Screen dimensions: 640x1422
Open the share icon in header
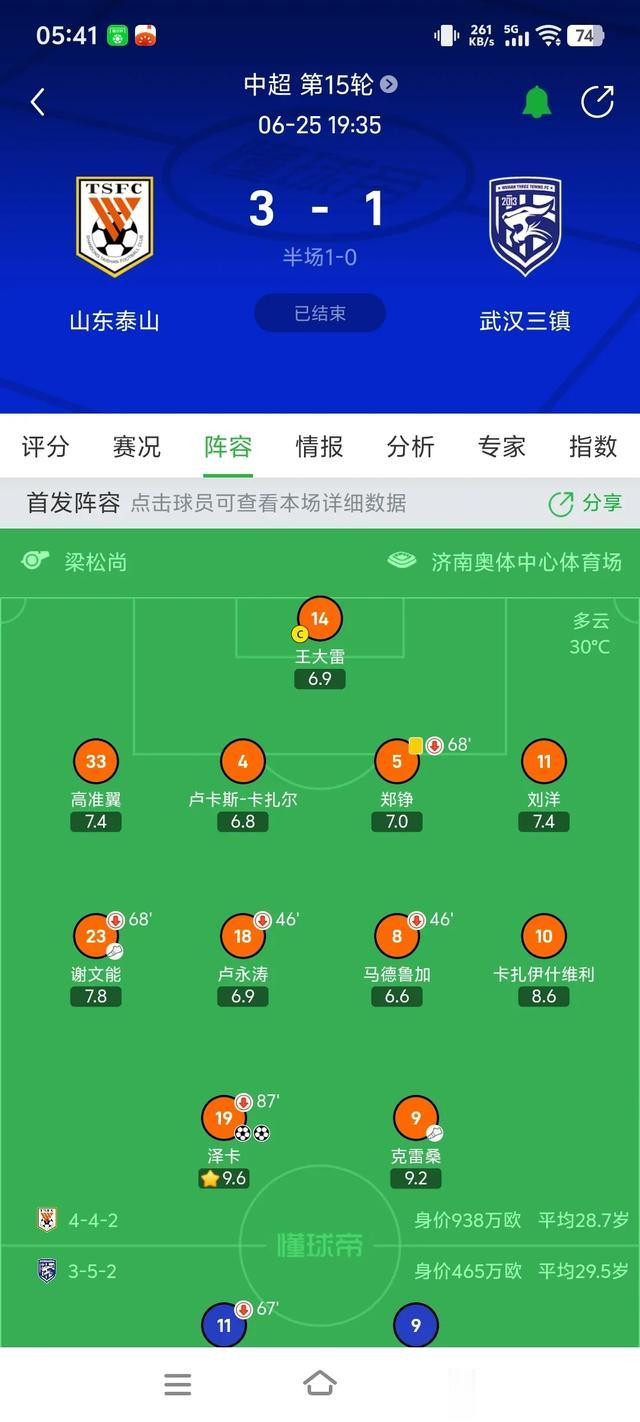597,102
